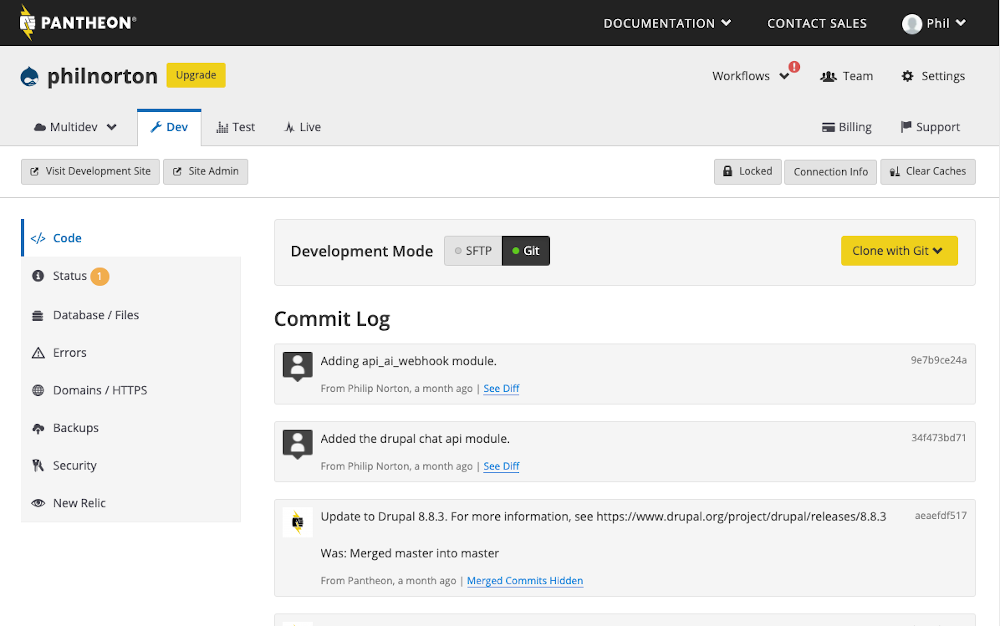1000x626 pixels.
Task: Click the Merged Commits Hidden link
Action: pos(525,581)
